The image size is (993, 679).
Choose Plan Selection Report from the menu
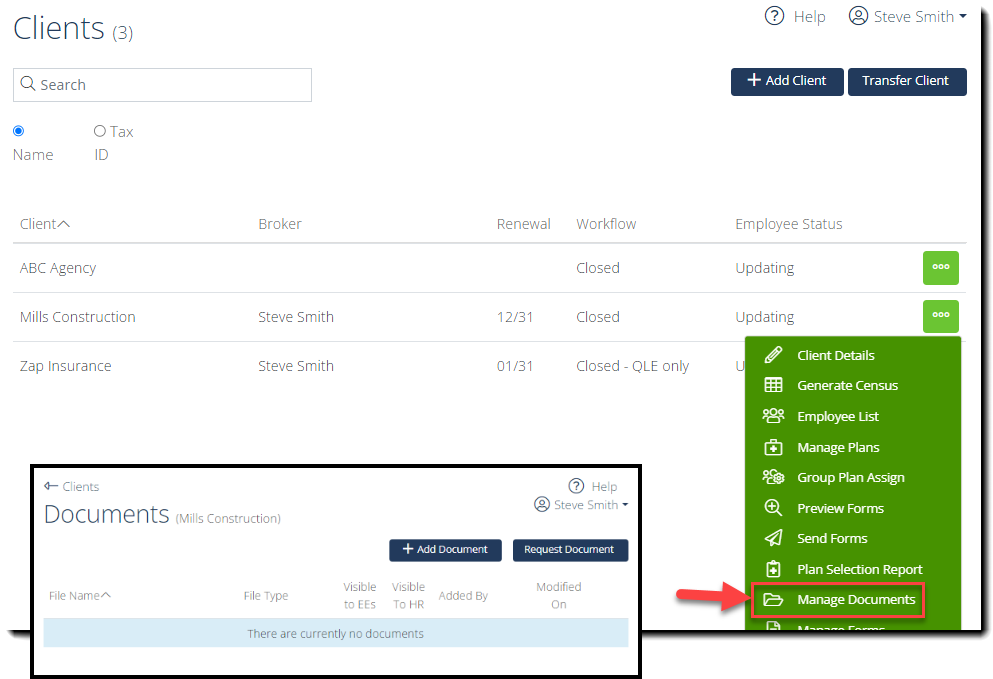coord(859,569)
